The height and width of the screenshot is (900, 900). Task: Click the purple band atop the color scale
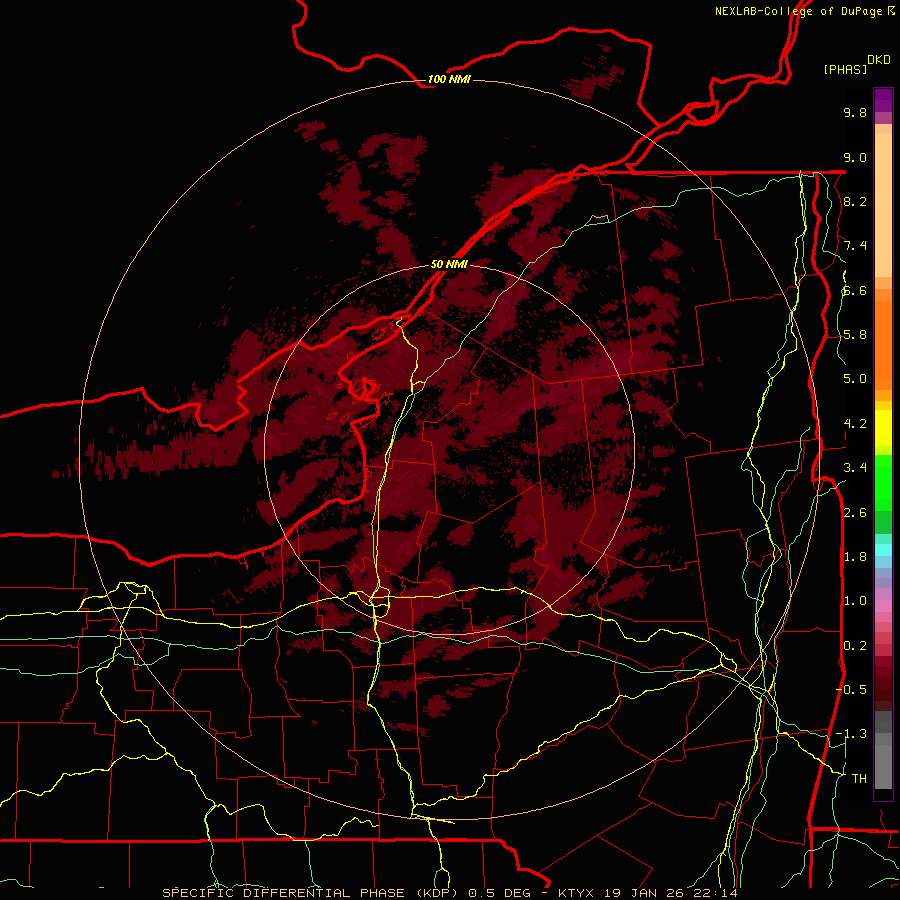(x=883, y=100)
